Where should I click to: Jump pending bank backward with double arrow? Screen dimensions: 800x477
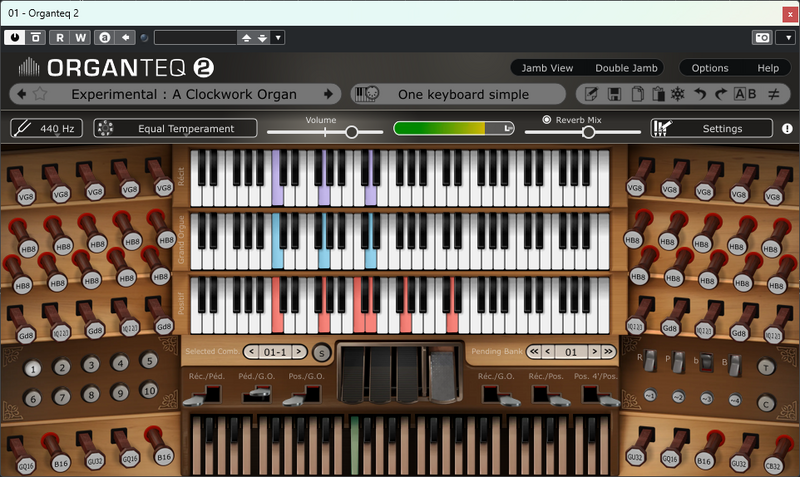[x=534, y=351]
